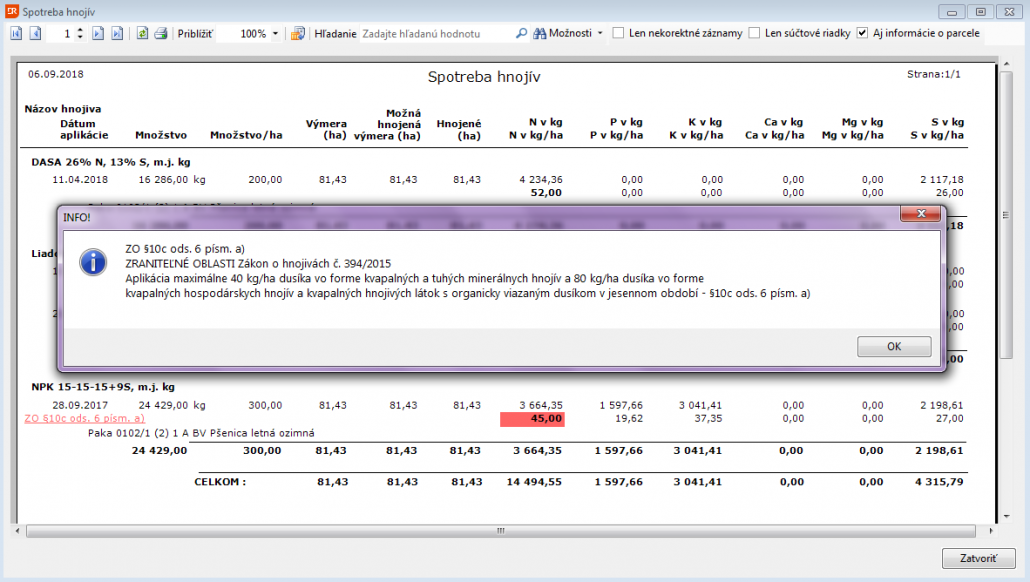The height and width of the screenshot is (582, 1030).
Task: Click the Strana:1/1 page indicator
Action: [x=933, y=74]
